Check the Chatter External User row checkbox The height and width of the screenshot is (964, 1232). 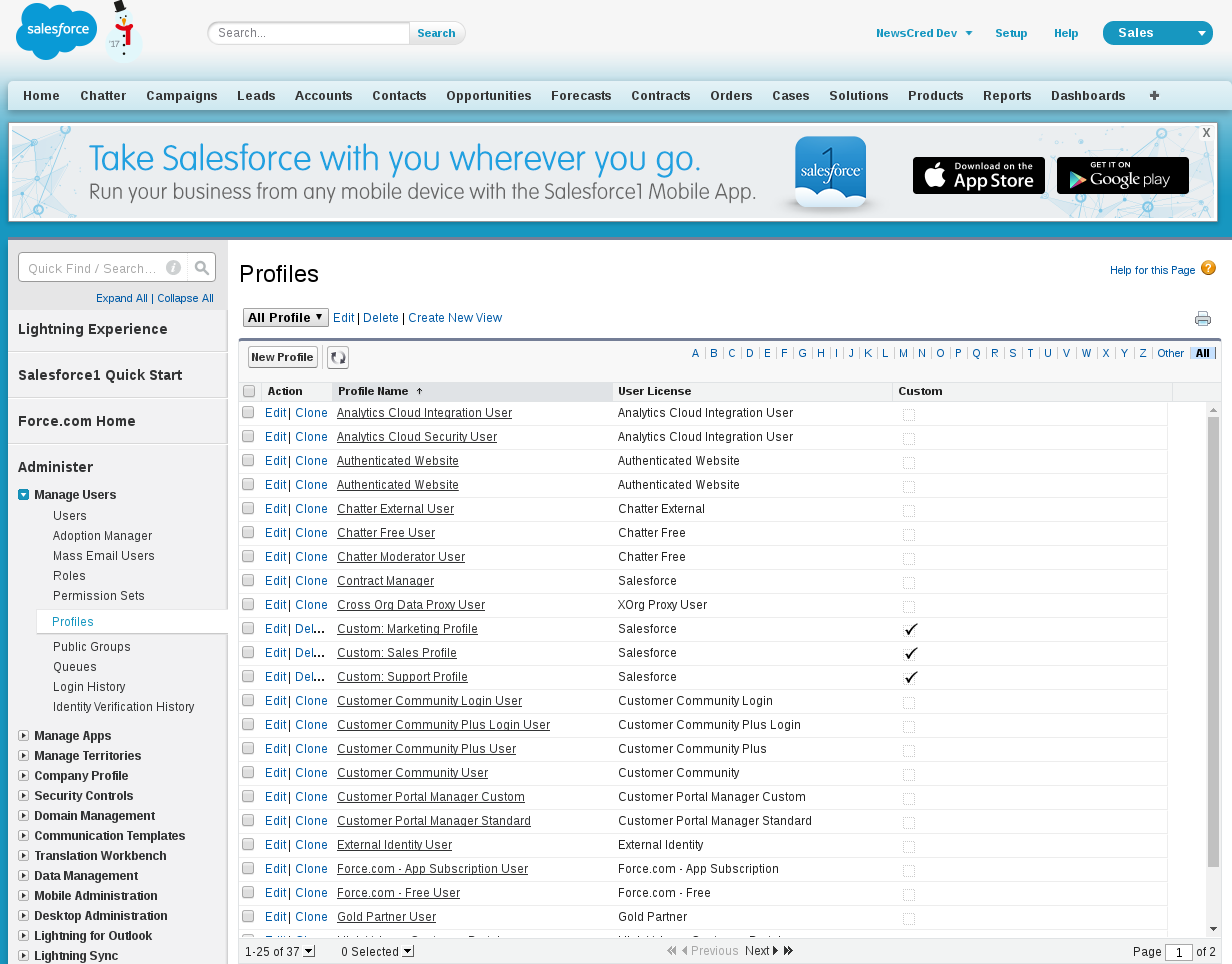tap(248, 508)
